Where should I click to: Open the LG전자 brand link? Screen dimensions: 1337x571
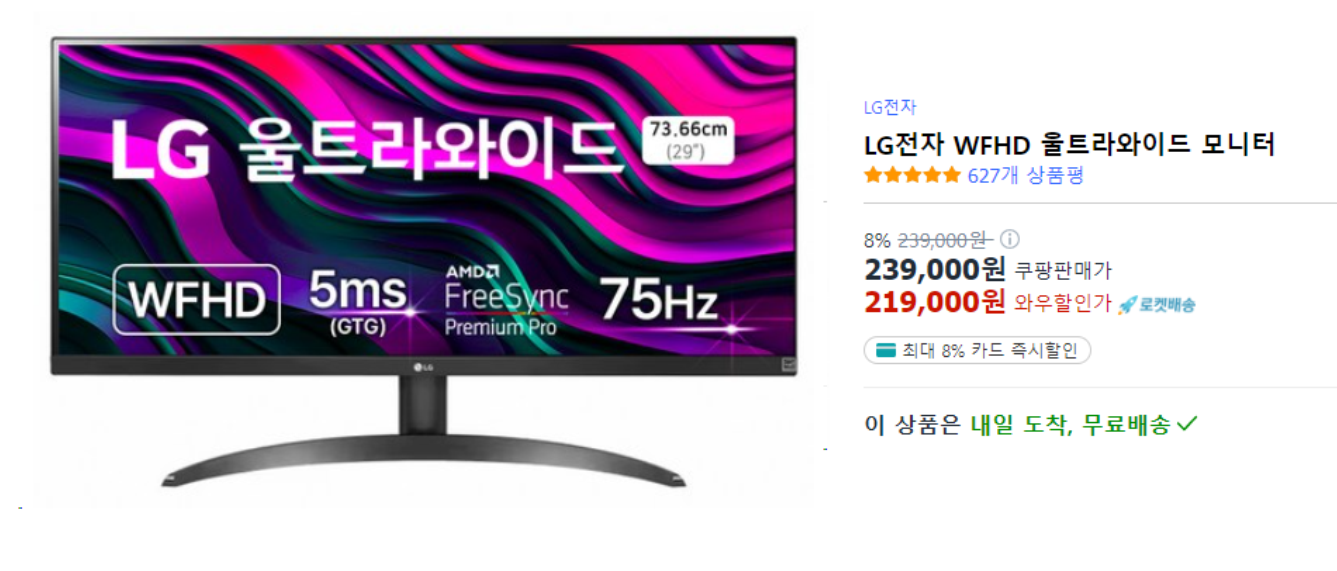pyautogui.click(x=890, y=107)
